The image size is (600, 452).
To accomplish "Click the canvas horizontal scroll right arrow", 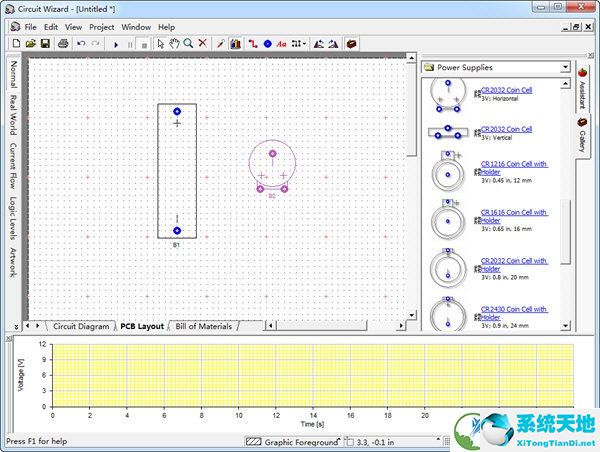I will pyautogui.click(x=401, y=326).
